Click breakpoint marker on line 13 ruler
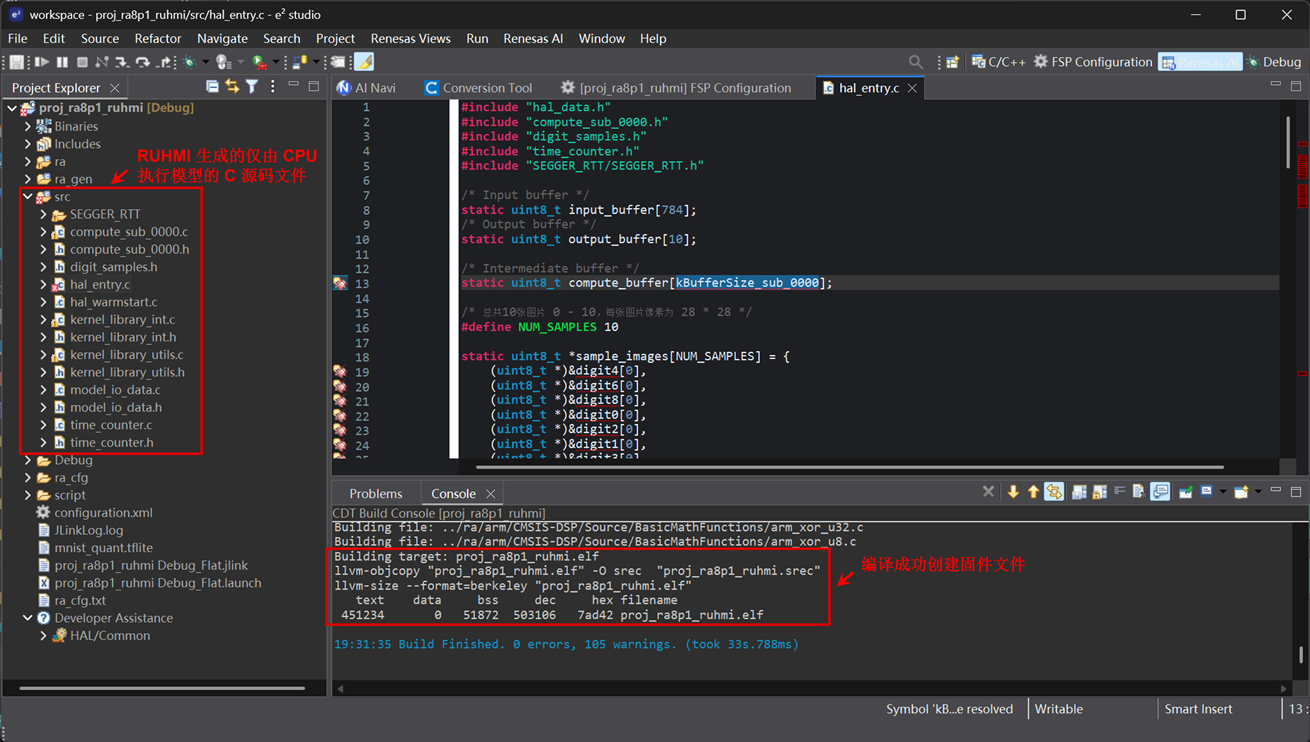1310x742 pixels. [340, 283]
